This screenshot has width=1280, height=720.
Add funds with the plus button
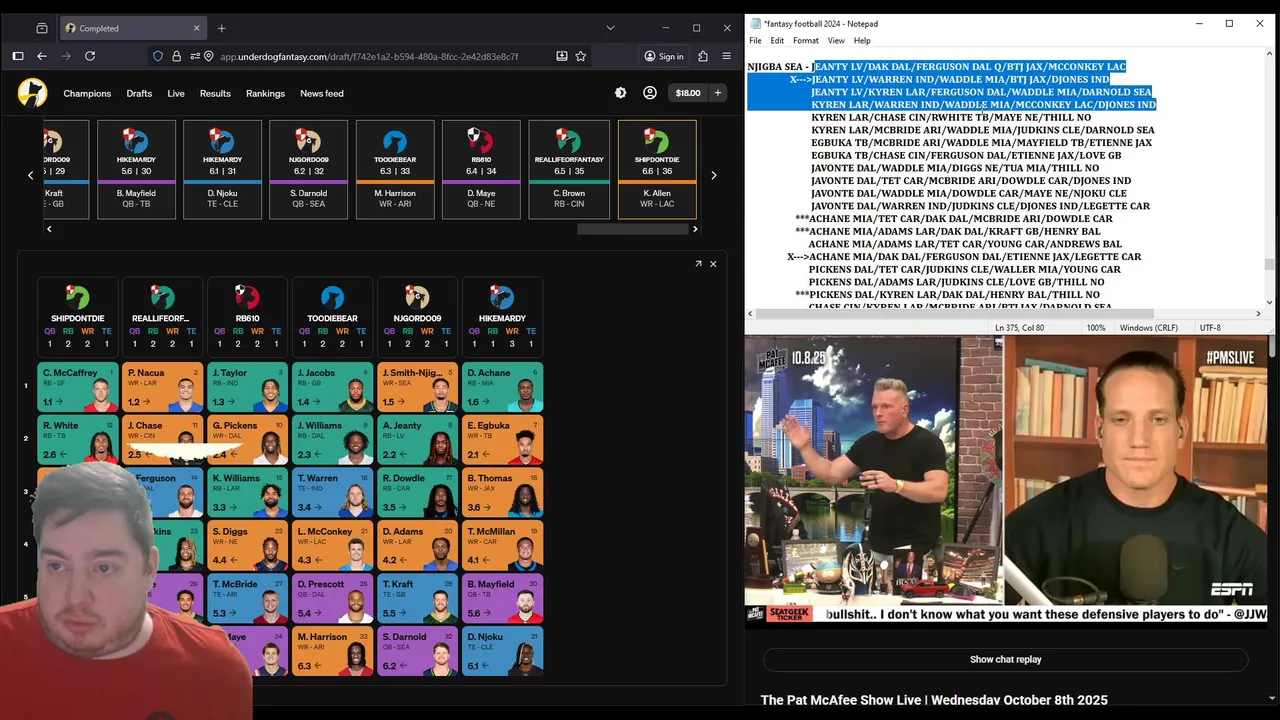[717, 93]
